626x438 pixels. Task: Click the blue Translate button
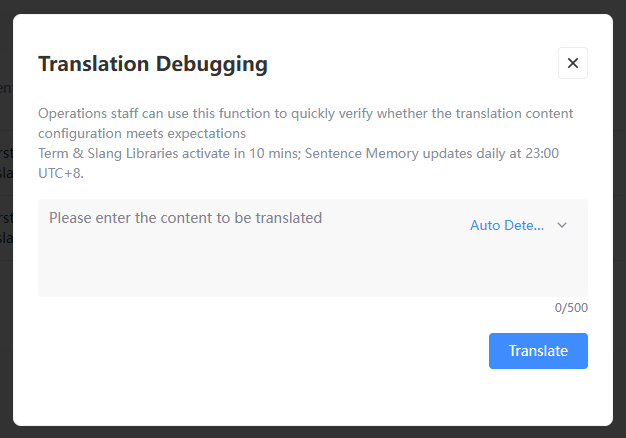pyautogui.click(x=538, y=351)
